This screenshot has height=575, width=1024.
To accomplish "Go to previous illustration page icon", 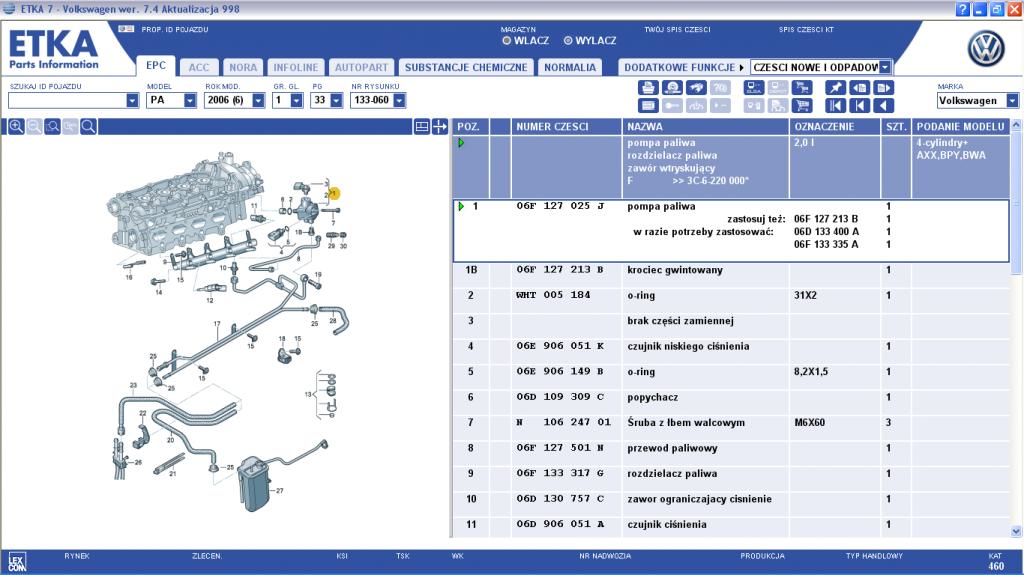I will coord(859,88).
